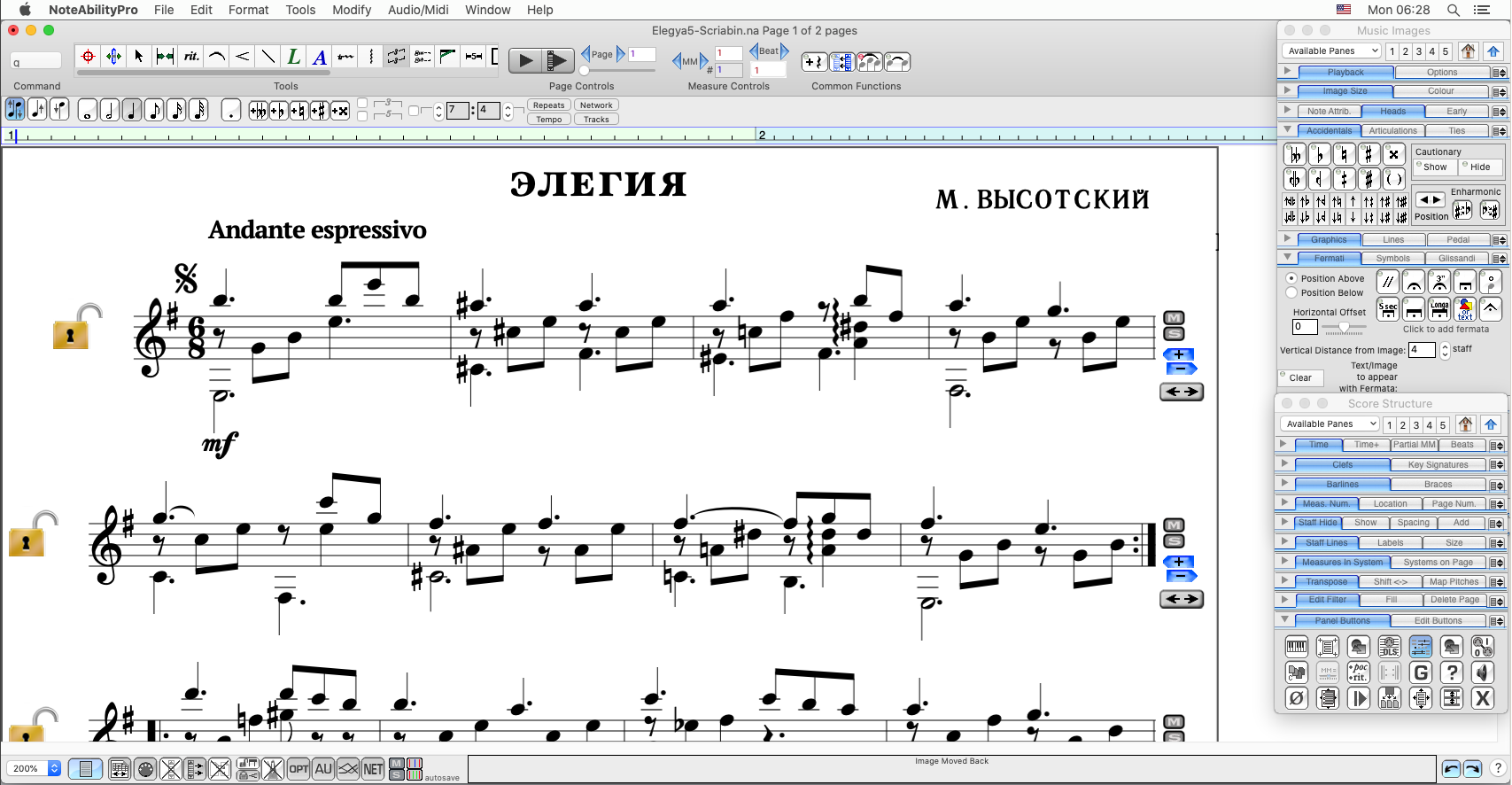The width and height of the screenshot is (1512, 785).
Task: Click the Tracks button
Action: pyautogui.click(x=596, y=119)
